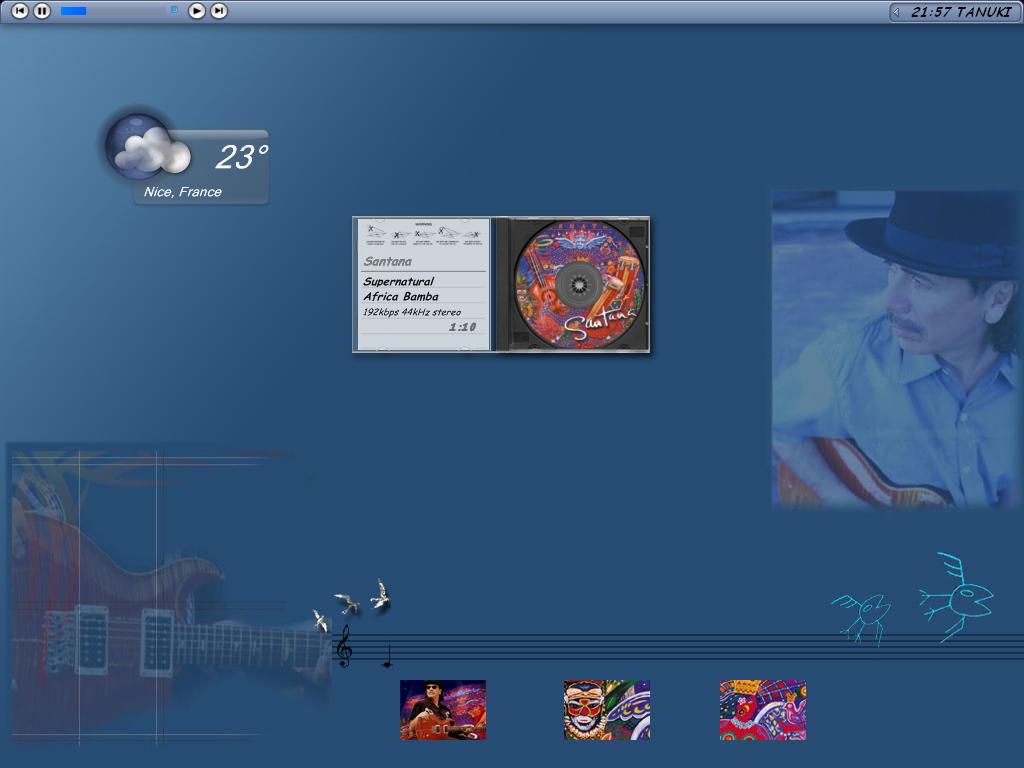Click the 192kbps 44kHz stereo info
This screenshot has height=768, width=1024.
[411, 312]
